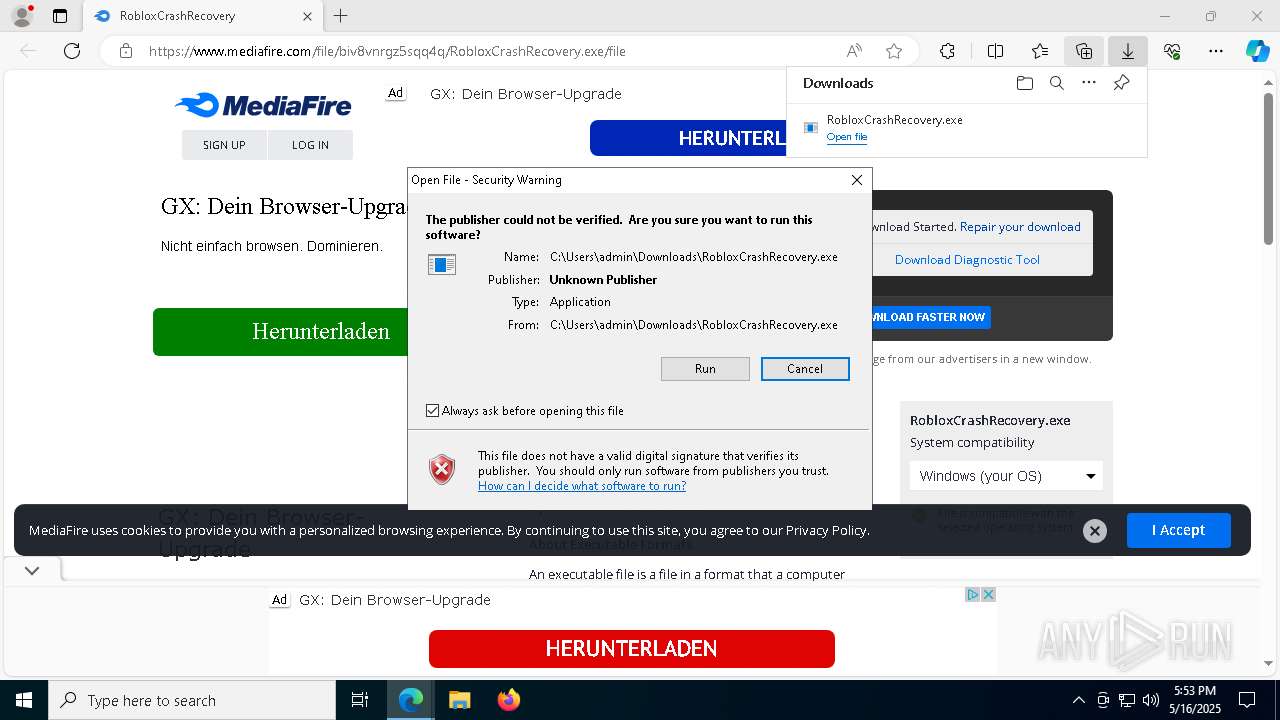The height and width of the screenshot is (720, 1280).
Task: Open more options in Downloads panel
Action: 1089,83
